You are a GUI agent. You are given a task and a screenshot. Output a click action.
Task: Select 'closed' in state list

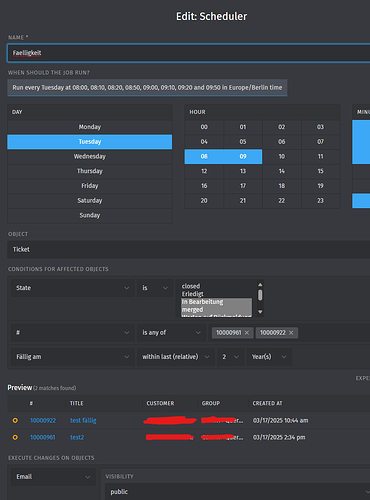[x=216, y=286]
